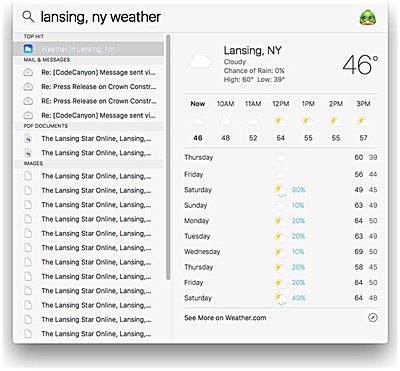Click the 'Sunday' forecast day label
Image resolution: width=400 pixels, height=371 pixels.
[196, 206]
